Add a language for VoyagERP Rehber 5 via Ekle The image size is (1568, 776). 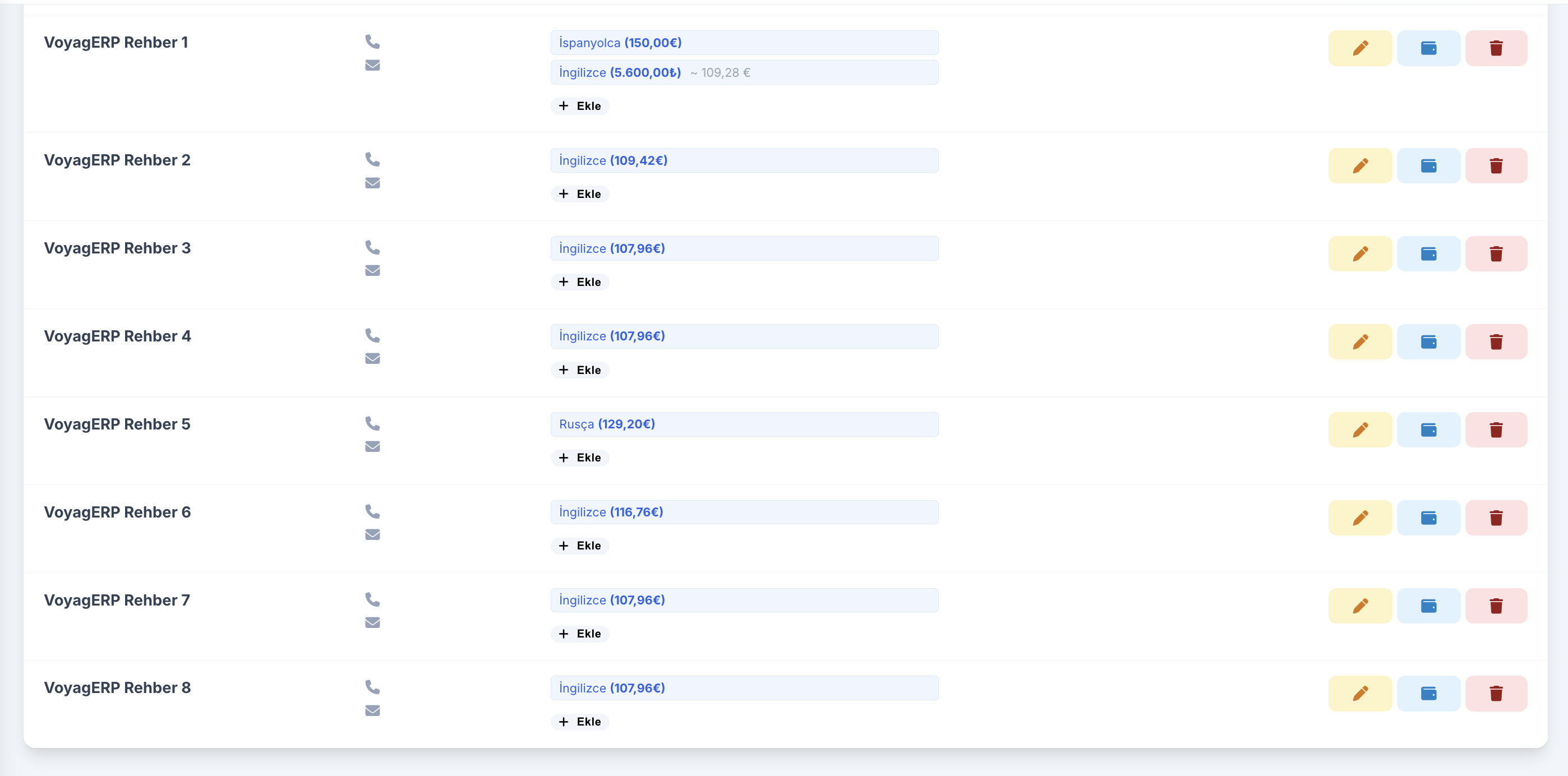580,458
